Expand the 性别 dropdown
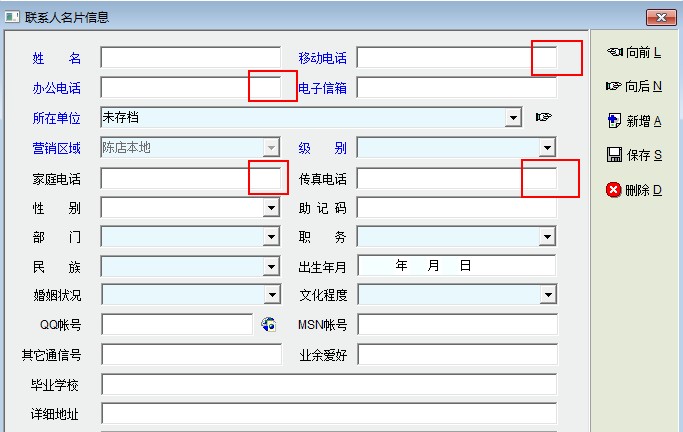Image resolution: width=683 pixels, height=432 pixels. tap(271, 208)
